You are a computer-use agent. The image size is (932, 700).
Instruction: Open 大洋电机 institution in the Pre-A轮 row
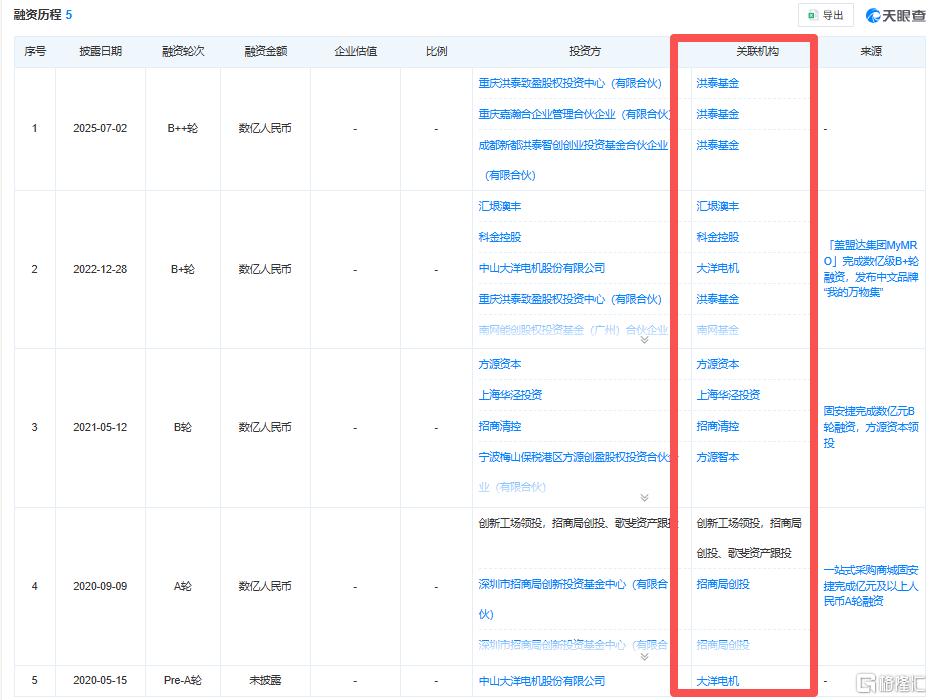[717, 681]
